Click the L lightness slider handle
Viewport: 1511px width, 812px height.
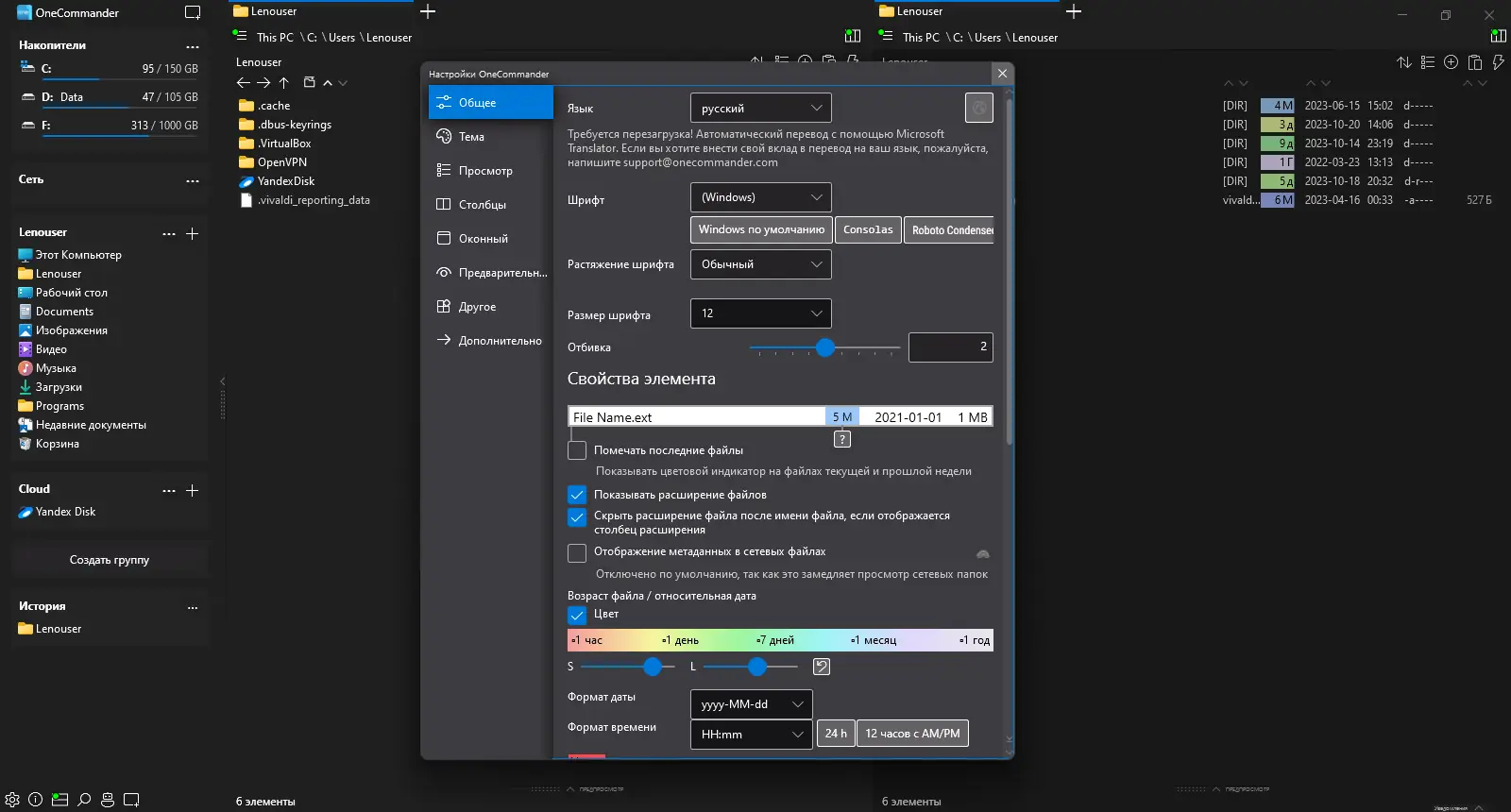pyautogui.click(x=757, y=667)
